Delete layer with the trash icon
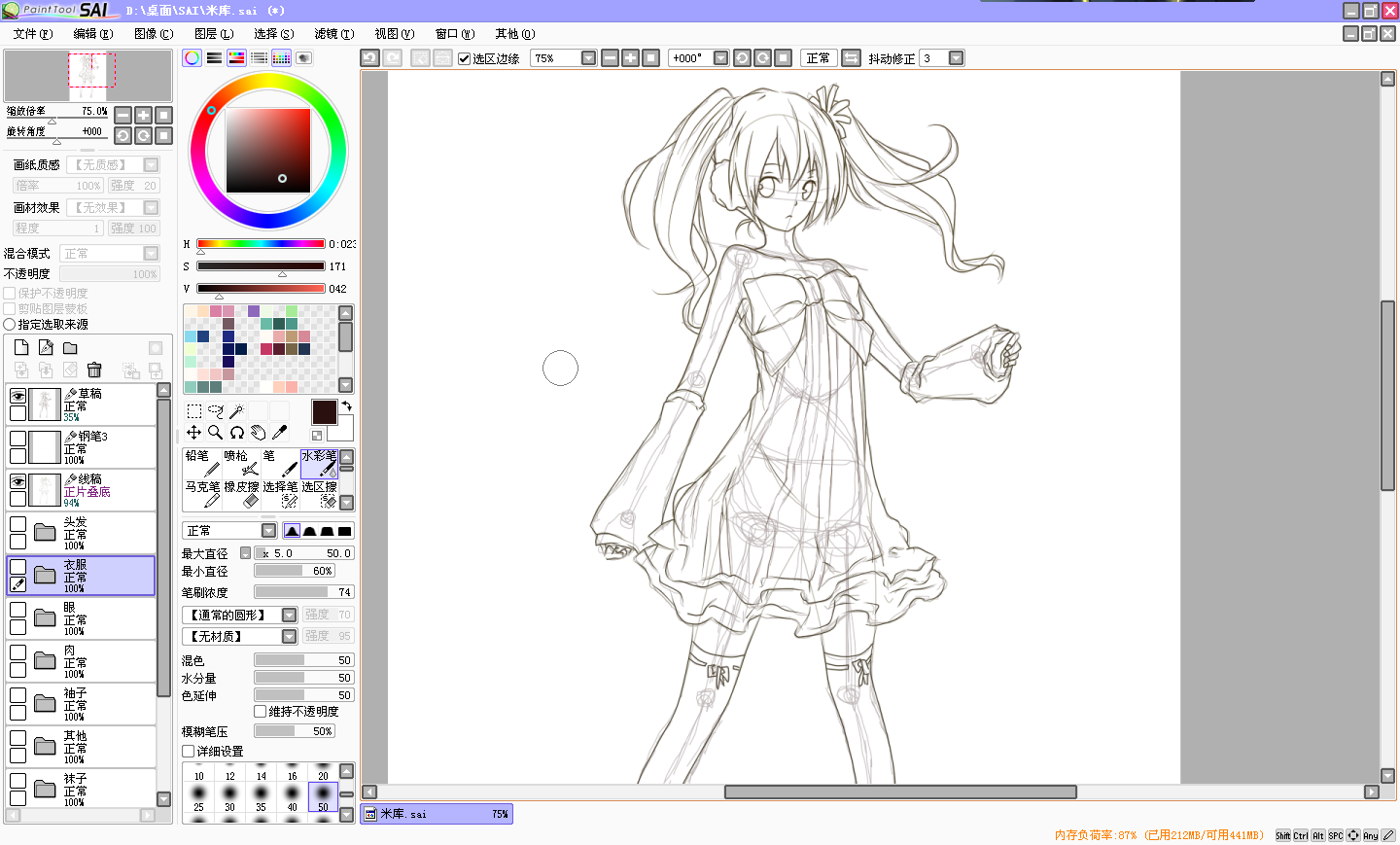Image resolution: width=1400 pixels, height=845 pixels. [x=94, y=370]
